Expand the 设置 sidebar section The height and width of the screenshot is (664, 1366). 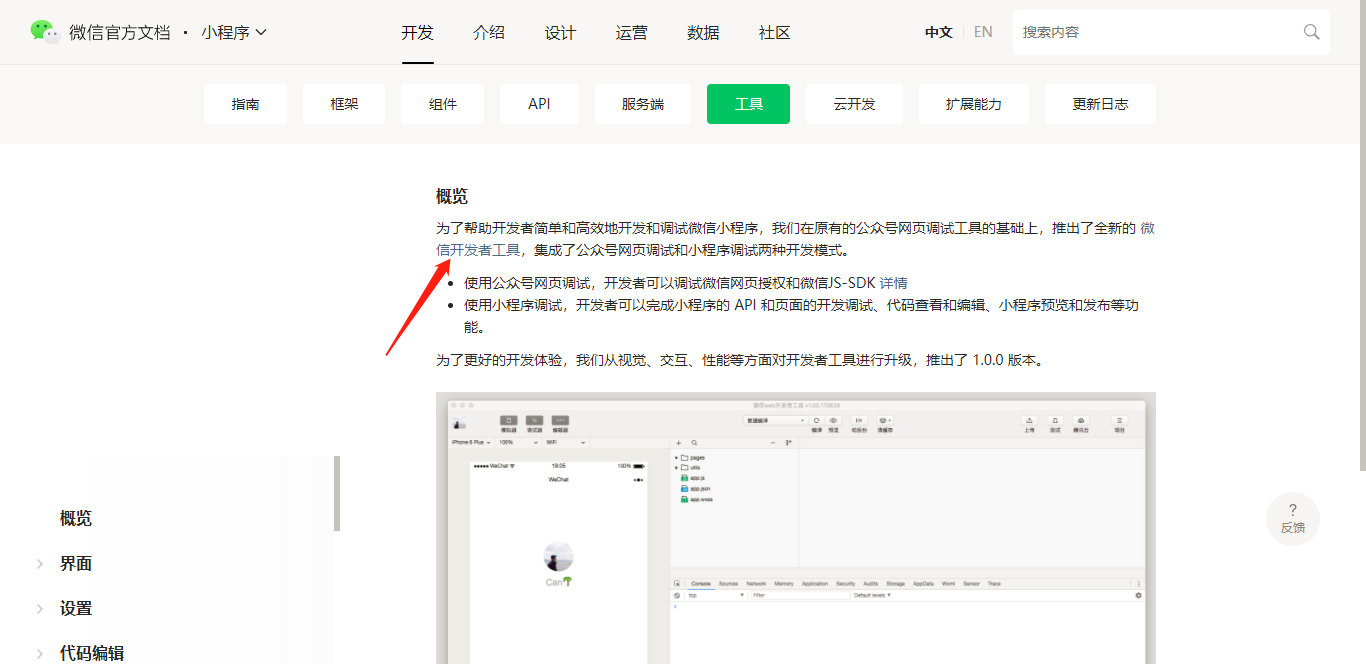40,609
